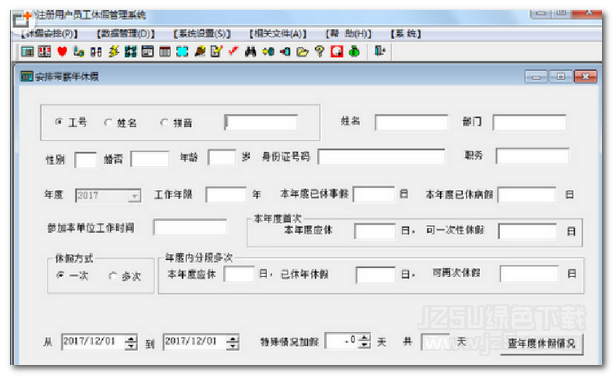Click the 部门 text field
The image size is (613, 376).
tap(529, 122)
